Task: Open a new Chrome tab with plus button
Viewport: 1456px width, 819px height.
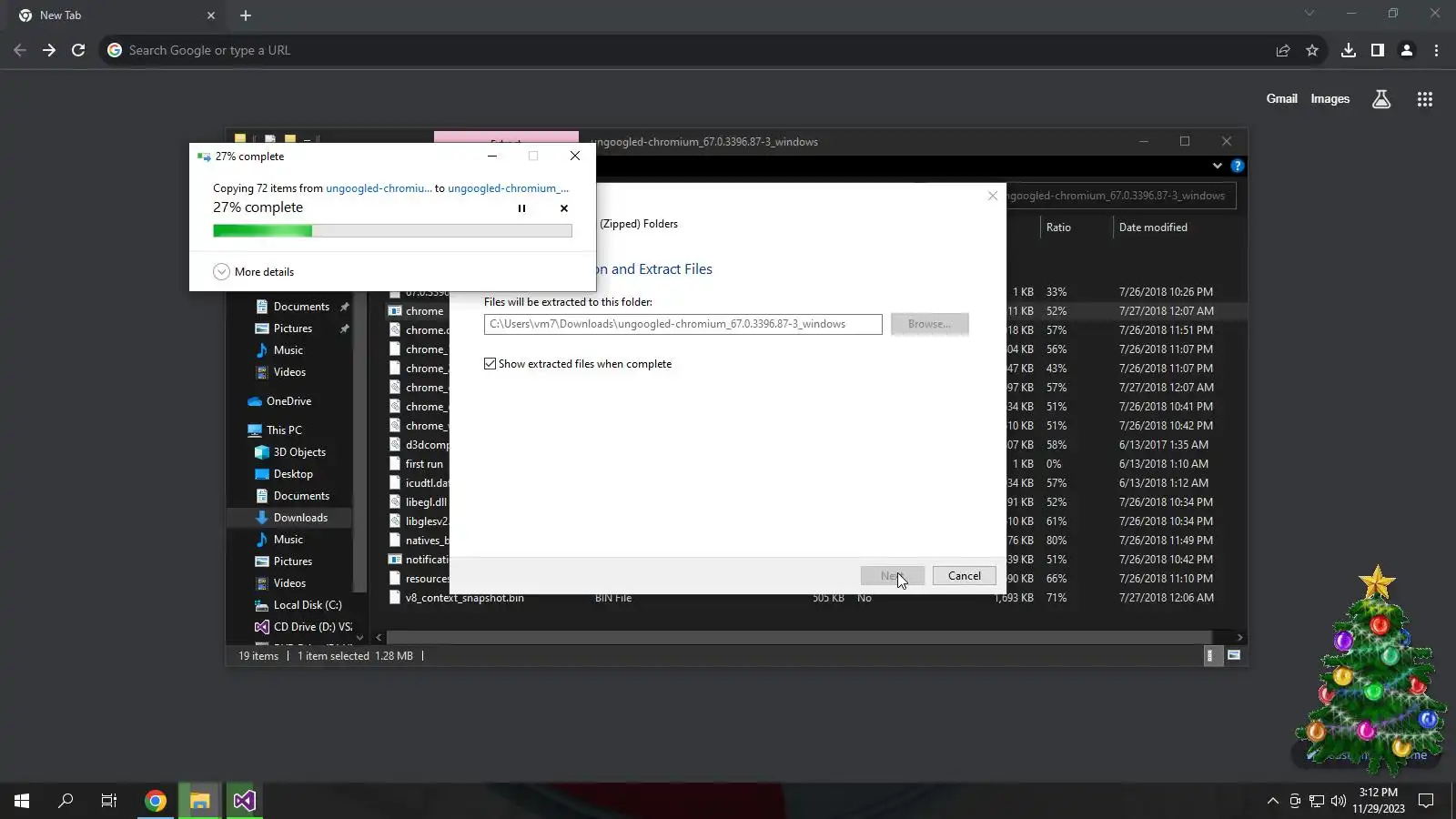Action: 246,15
